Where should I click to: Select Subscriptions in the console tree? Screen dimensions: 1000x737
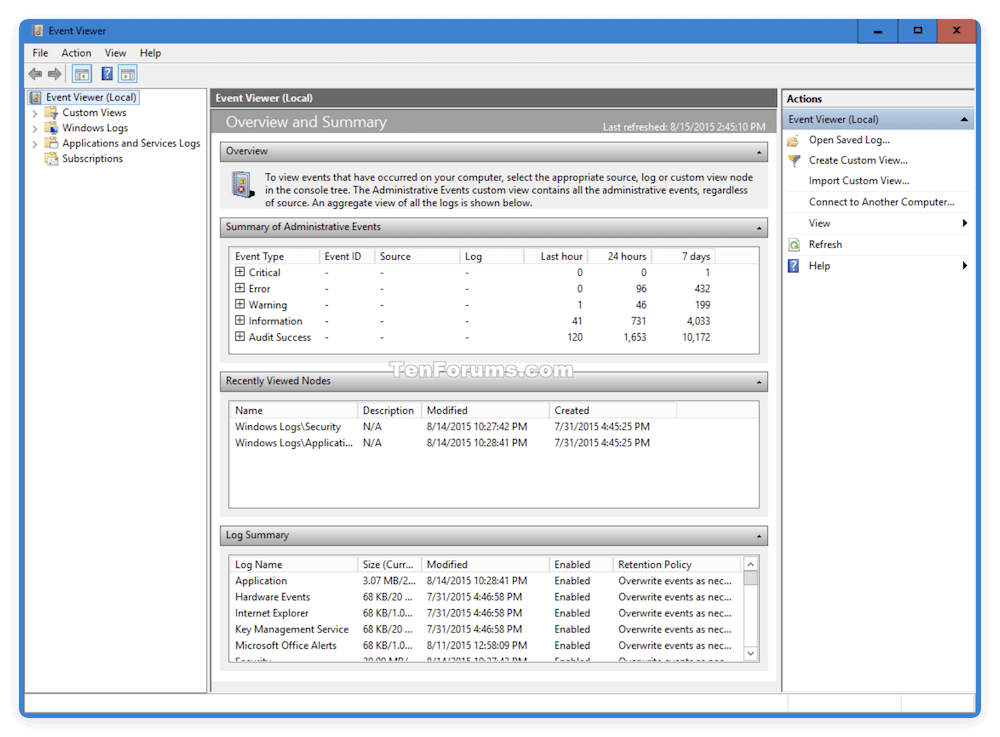pyautogui.click(x=92, y=158)
